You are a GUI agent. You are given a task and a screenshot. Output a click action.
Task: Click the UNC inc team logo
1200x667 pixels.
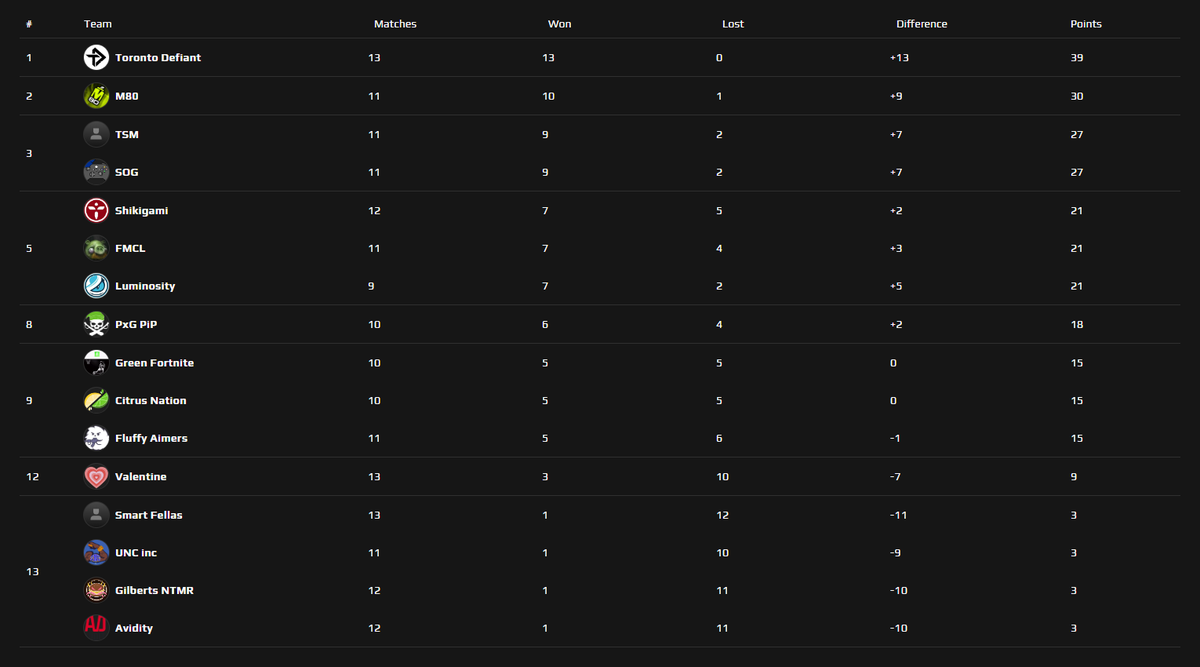click(x=96, y=552)
